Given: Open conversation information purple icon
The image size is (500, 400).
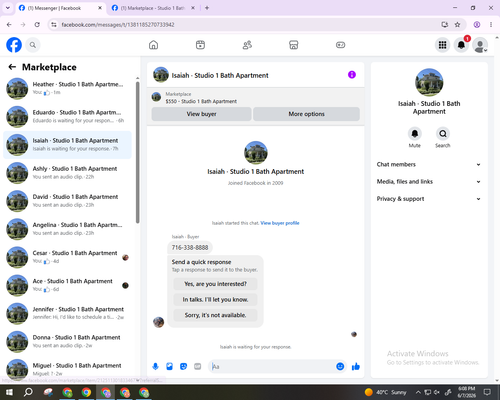Looking at the screenshot, I should click(x=352, y=75).
